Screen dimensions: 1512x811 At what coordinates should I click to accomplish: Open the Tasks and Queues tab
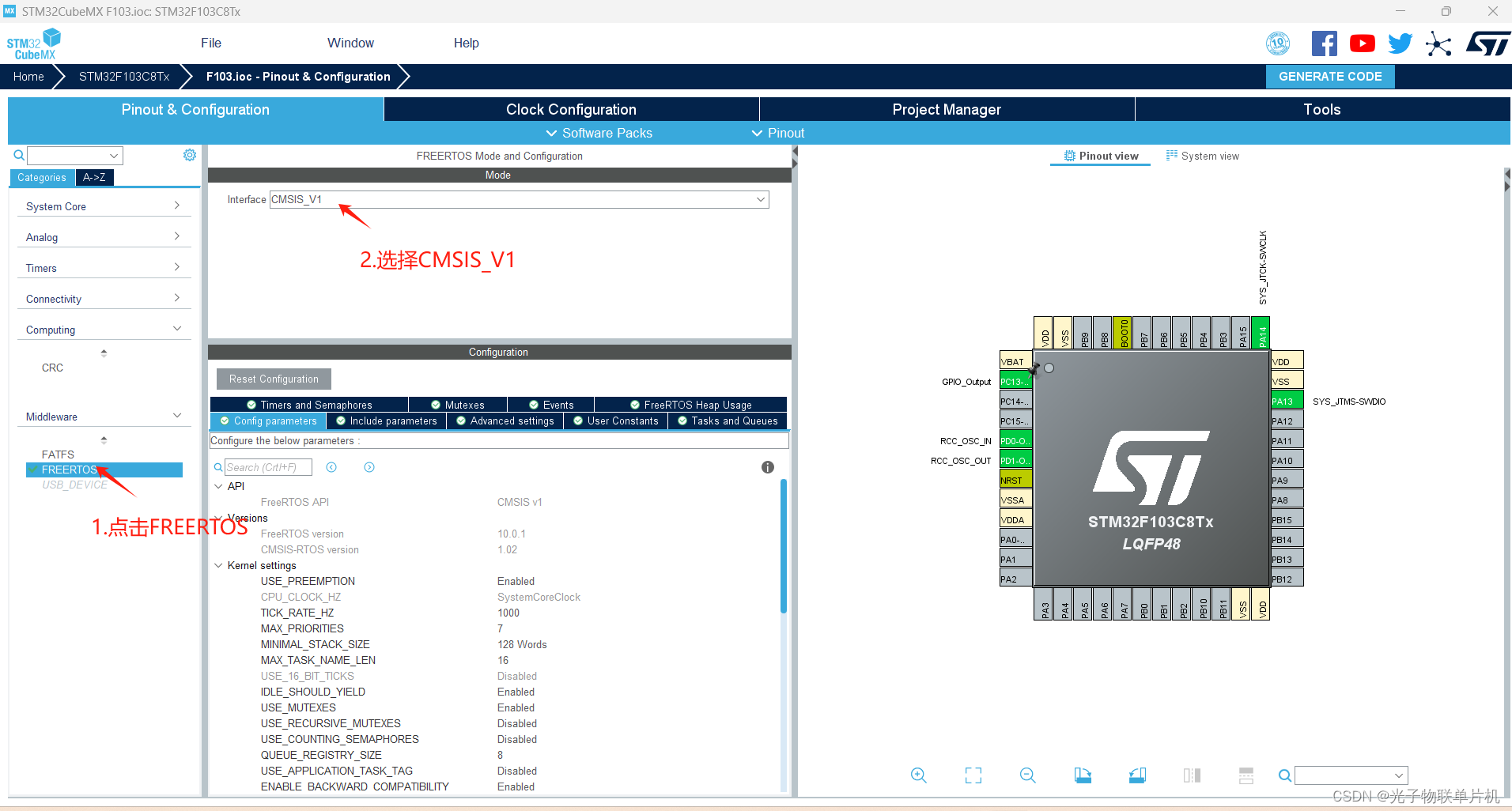pos(728,421)
